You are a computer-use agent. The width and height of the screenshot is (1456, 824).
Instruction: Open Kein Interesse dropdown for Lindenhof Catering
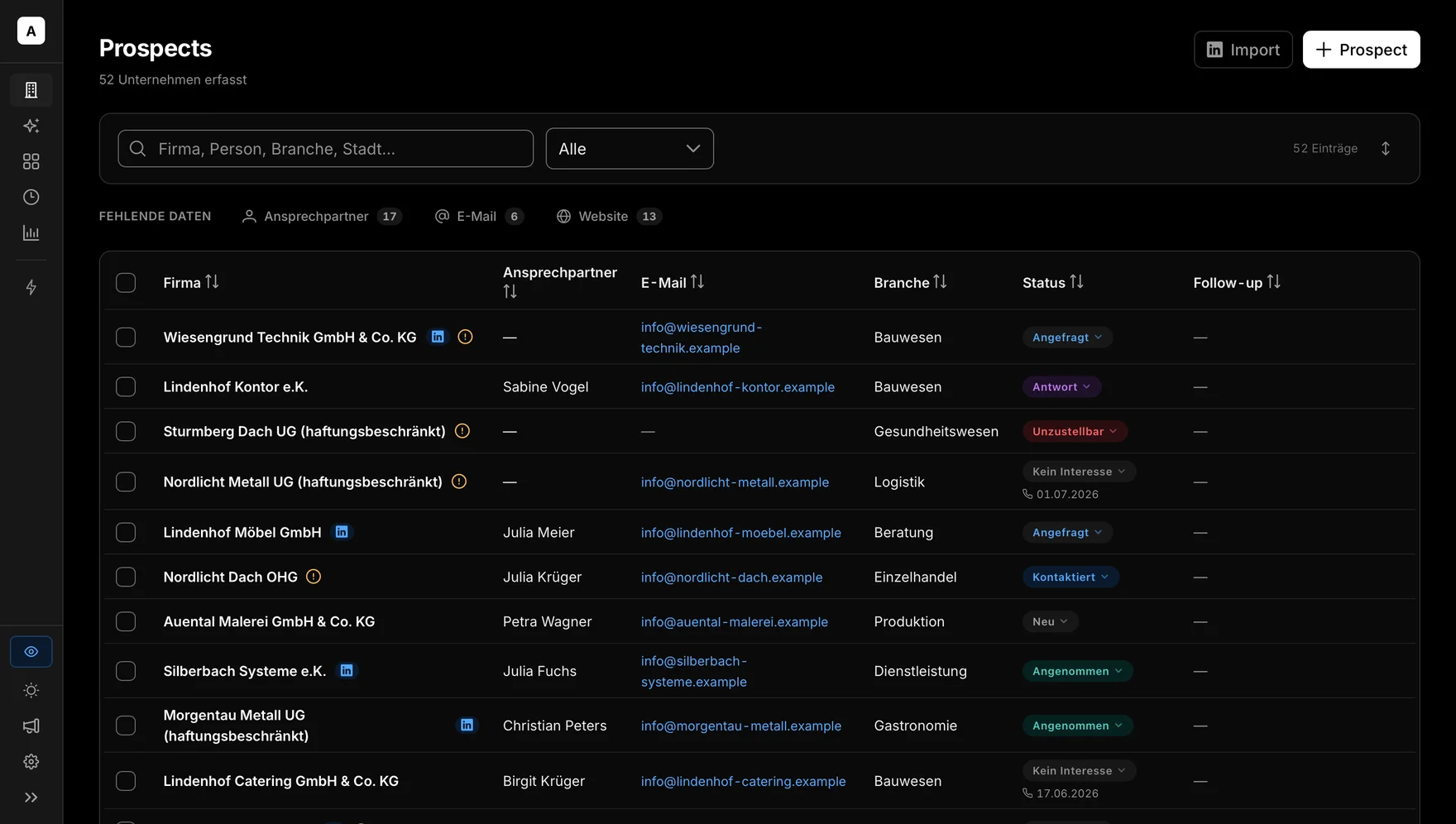pos(1079,770)
